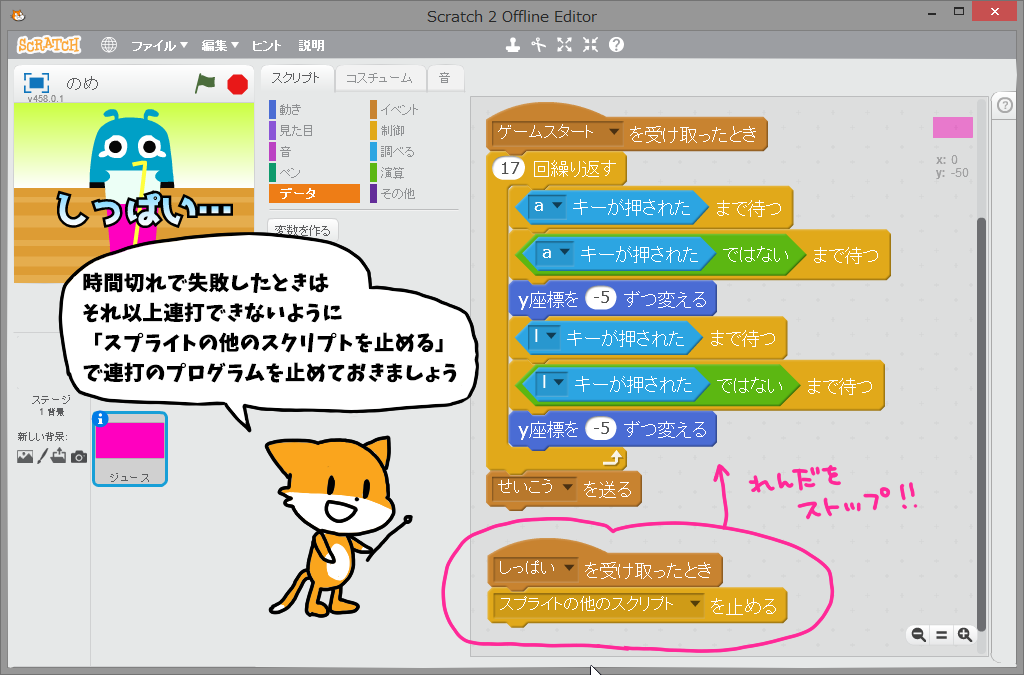The image size is (1024, 675).
Task: Open tips panel question mark at right edge
Action: coord(1005,104)
